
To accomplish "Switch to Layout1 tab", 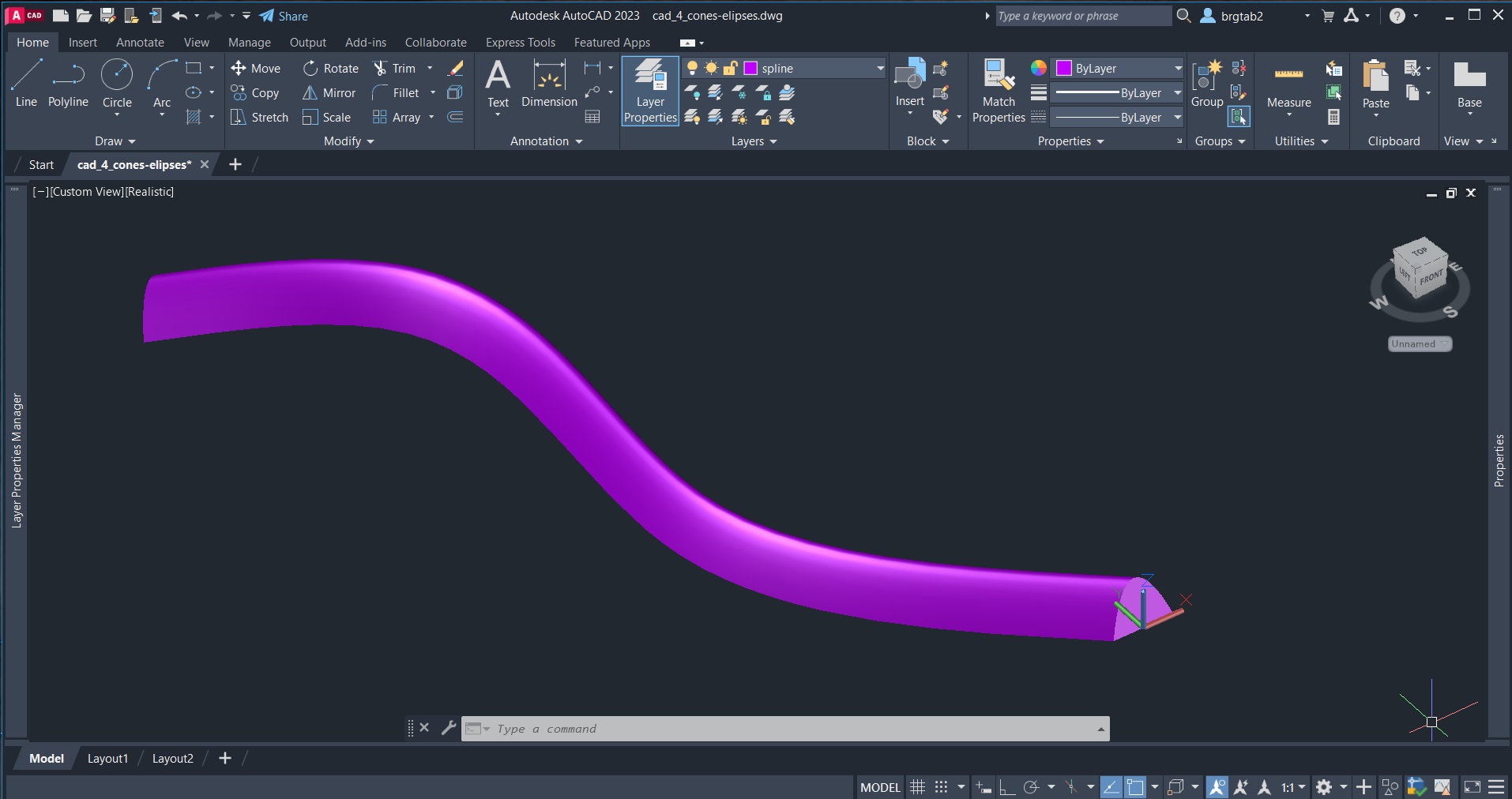I will [107, 759].
